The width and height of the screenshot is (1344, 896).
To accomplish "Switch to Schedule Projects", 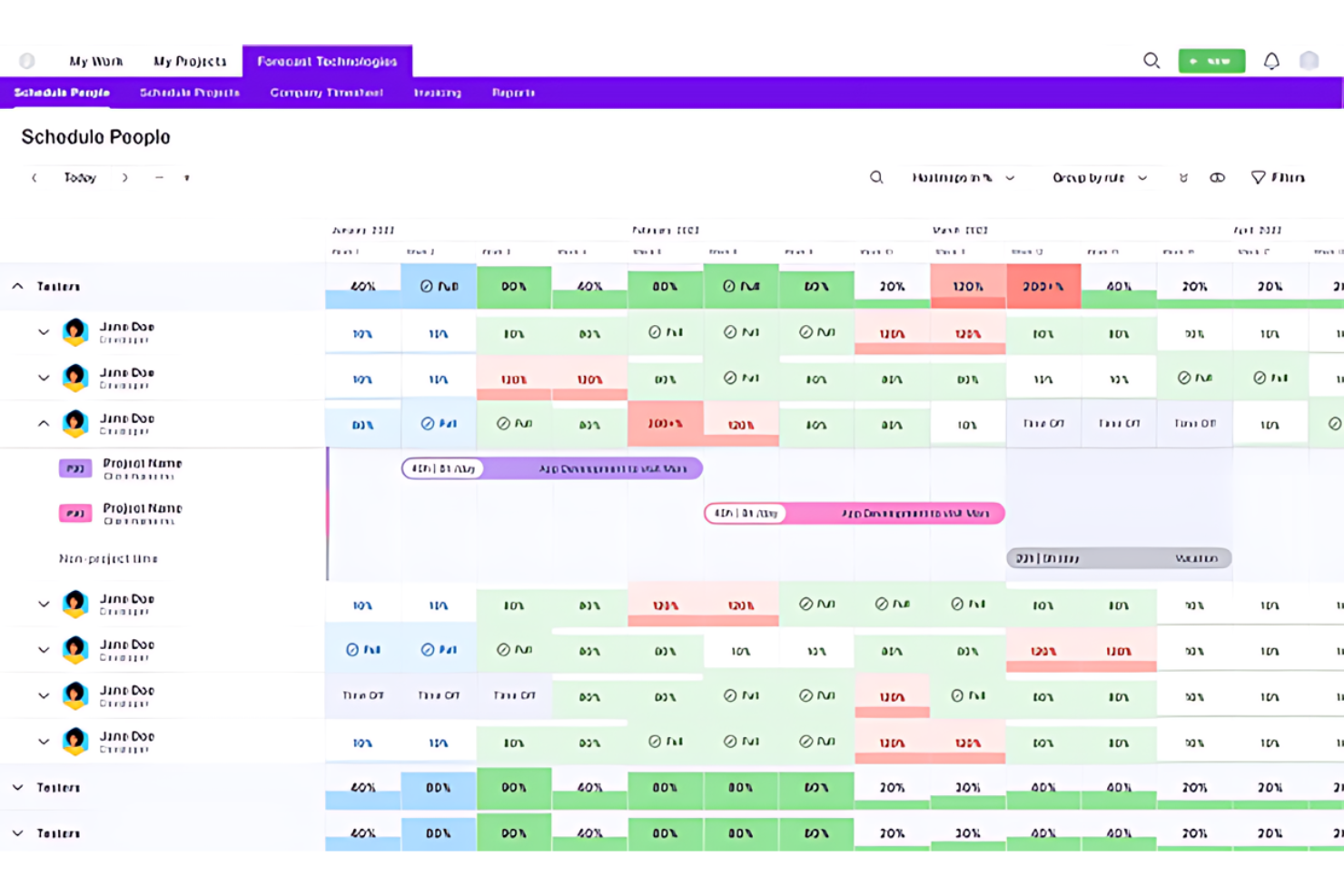I will [x=190, y=93].
